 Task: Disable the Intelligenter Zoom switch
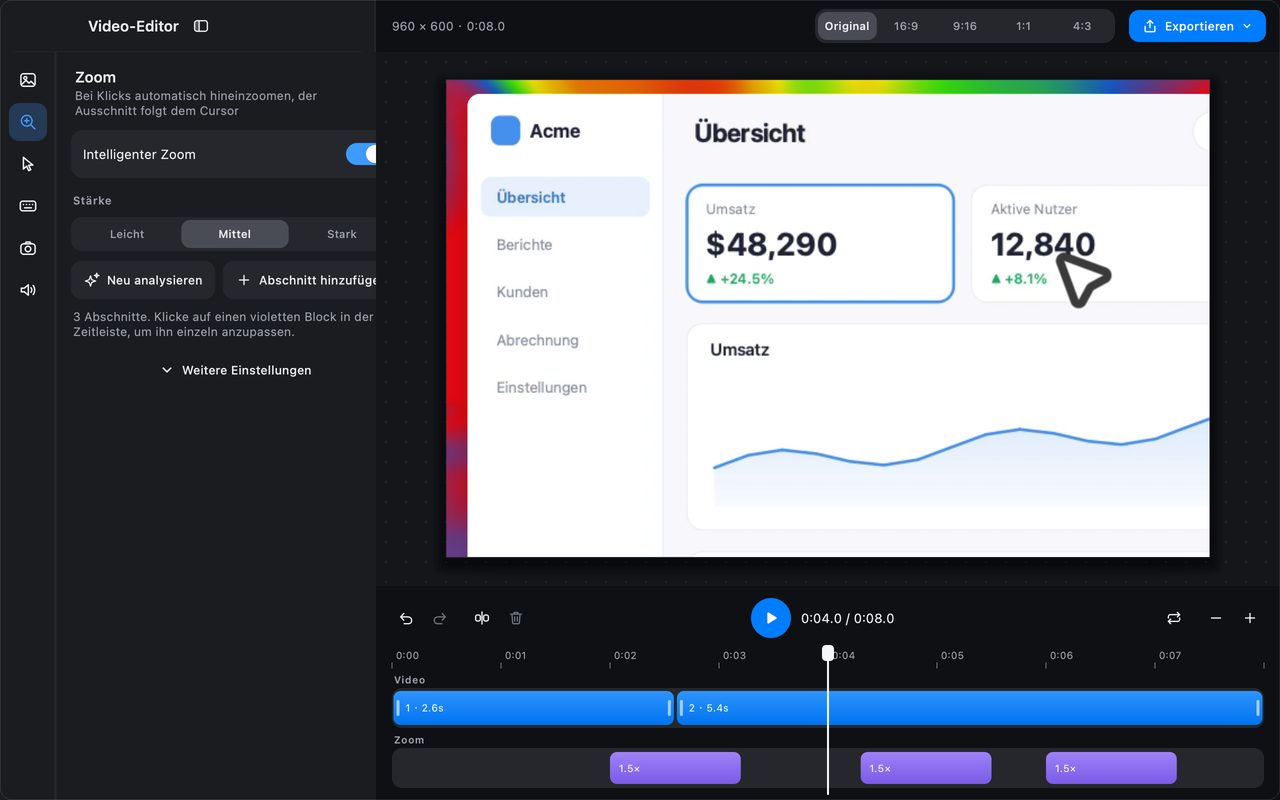361,154
